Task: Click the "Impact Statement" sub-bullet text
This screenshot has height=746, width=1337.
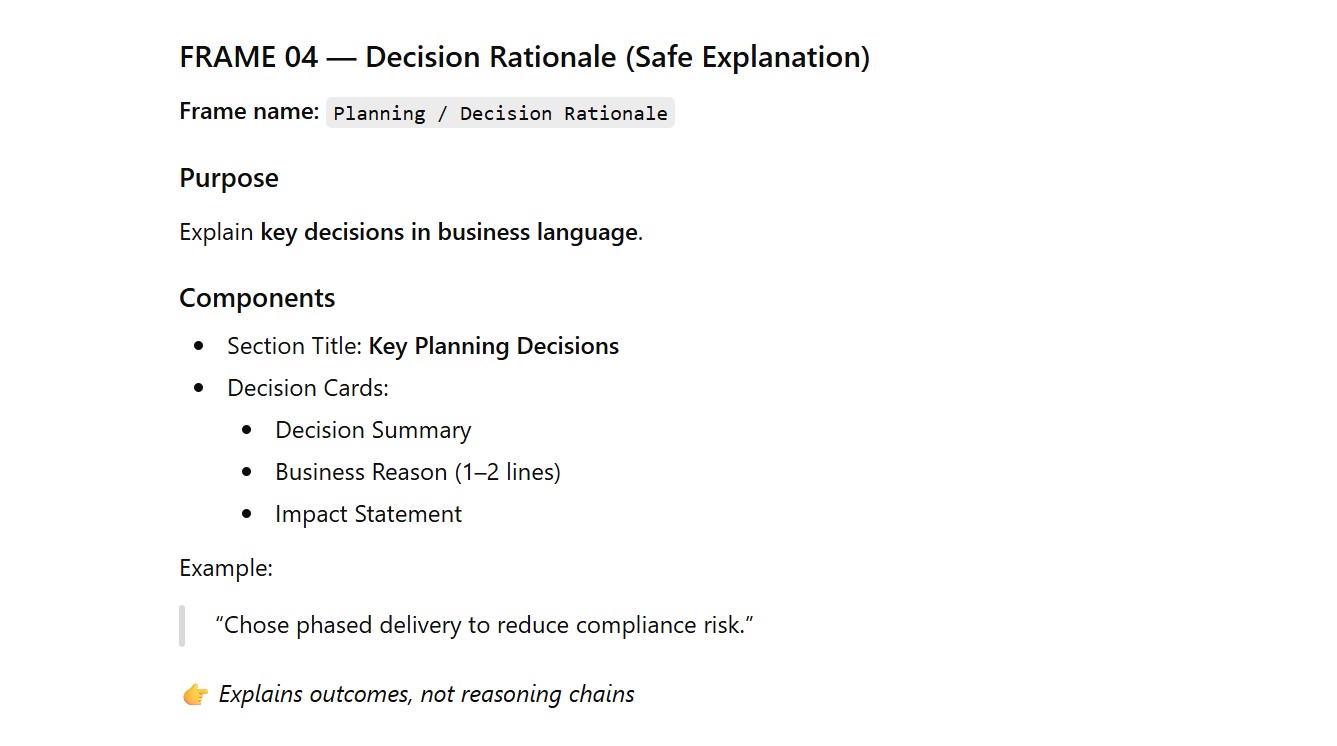Action: [368, 515]
